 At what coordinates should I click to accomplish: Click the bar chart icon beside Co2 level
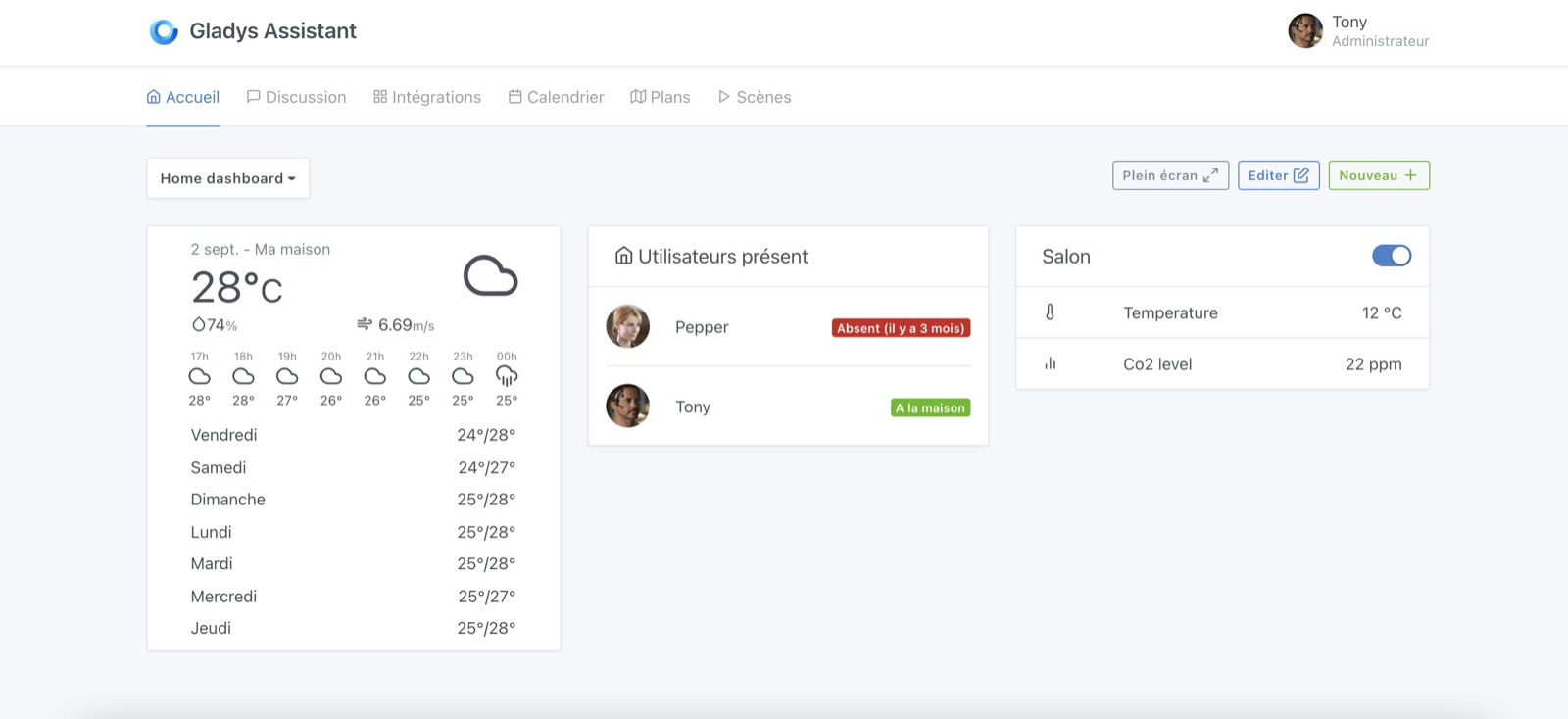[1050, 363]
